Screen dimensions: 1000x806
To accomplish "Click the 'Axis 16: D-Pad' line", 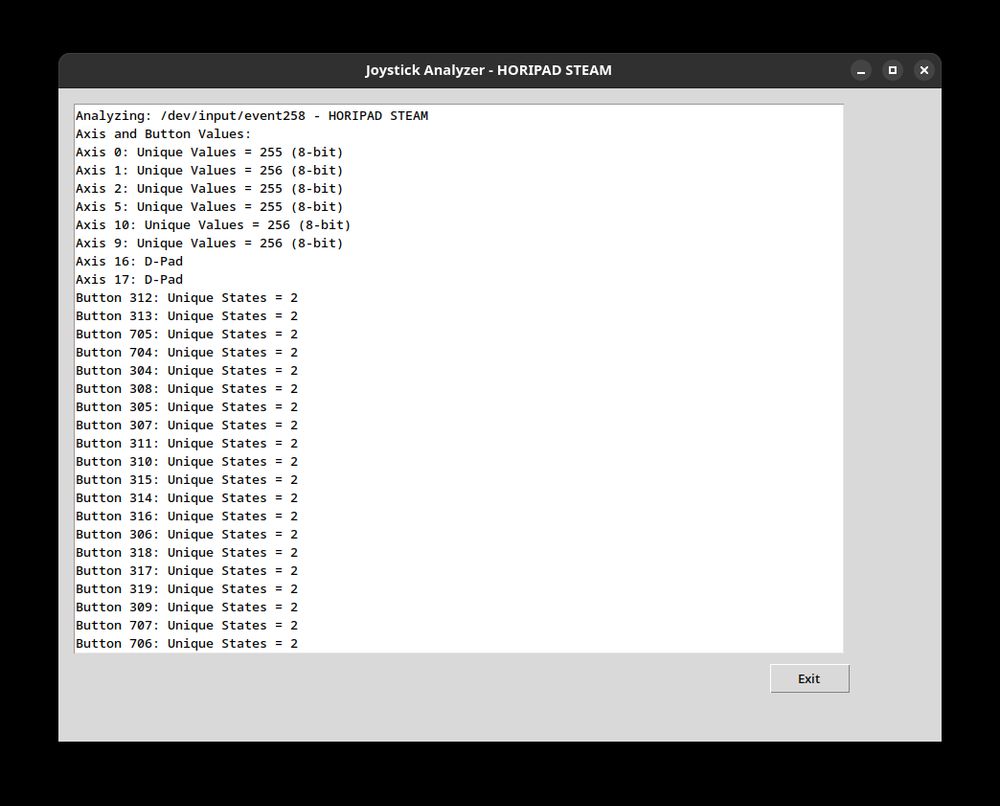I will point(129,261).
